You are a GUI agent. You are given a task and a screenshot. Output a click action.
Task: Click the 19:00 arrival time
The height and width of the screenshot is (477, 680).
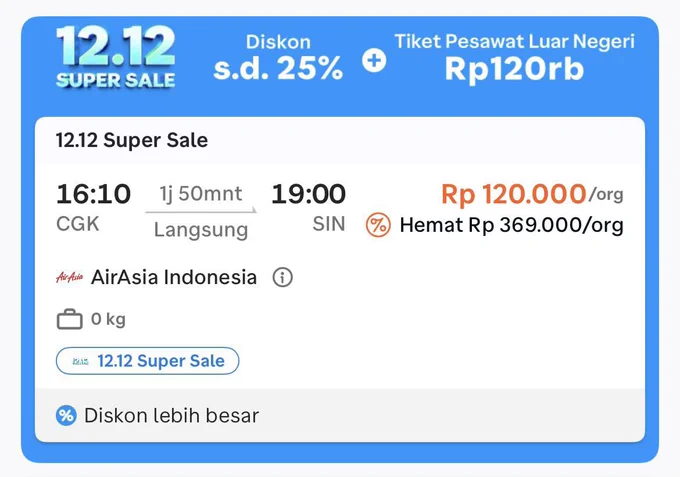308,193
